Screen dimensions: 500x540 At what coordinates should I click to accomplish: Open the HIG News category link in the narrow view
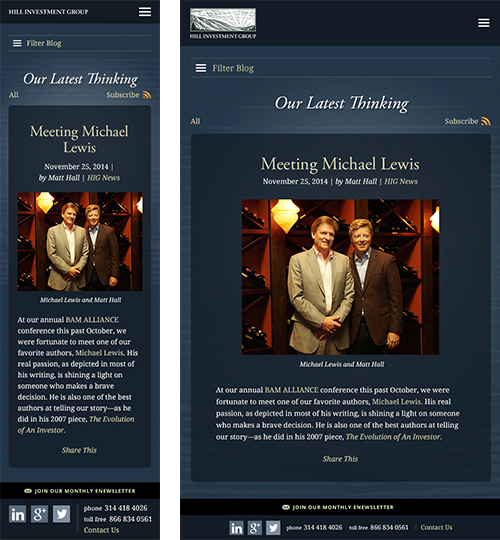pyautogui.click(x=103, y=178)
